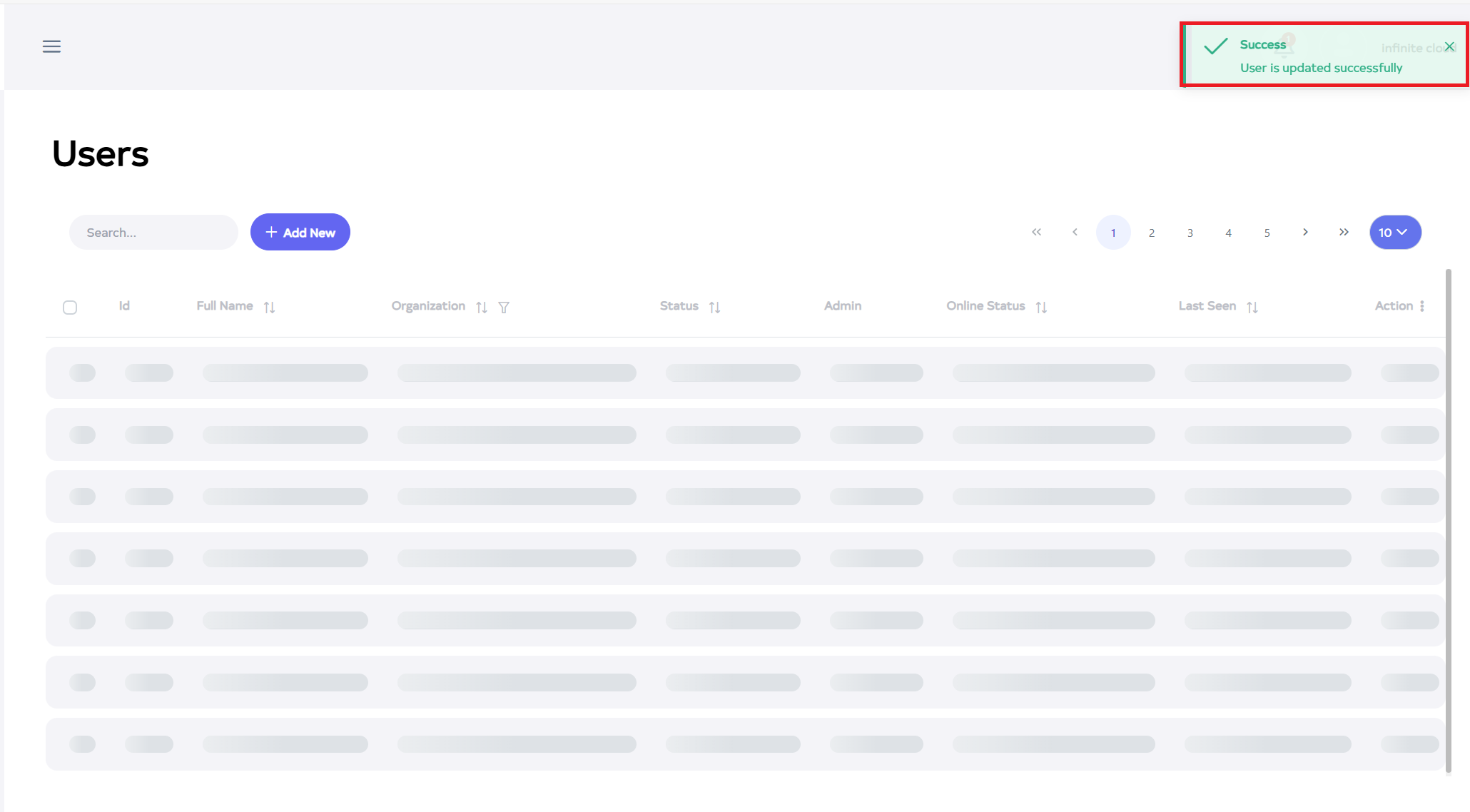Open Organization filter funnel icon
This screenshot has width=1470, height=812.
(x=504, y=307)
